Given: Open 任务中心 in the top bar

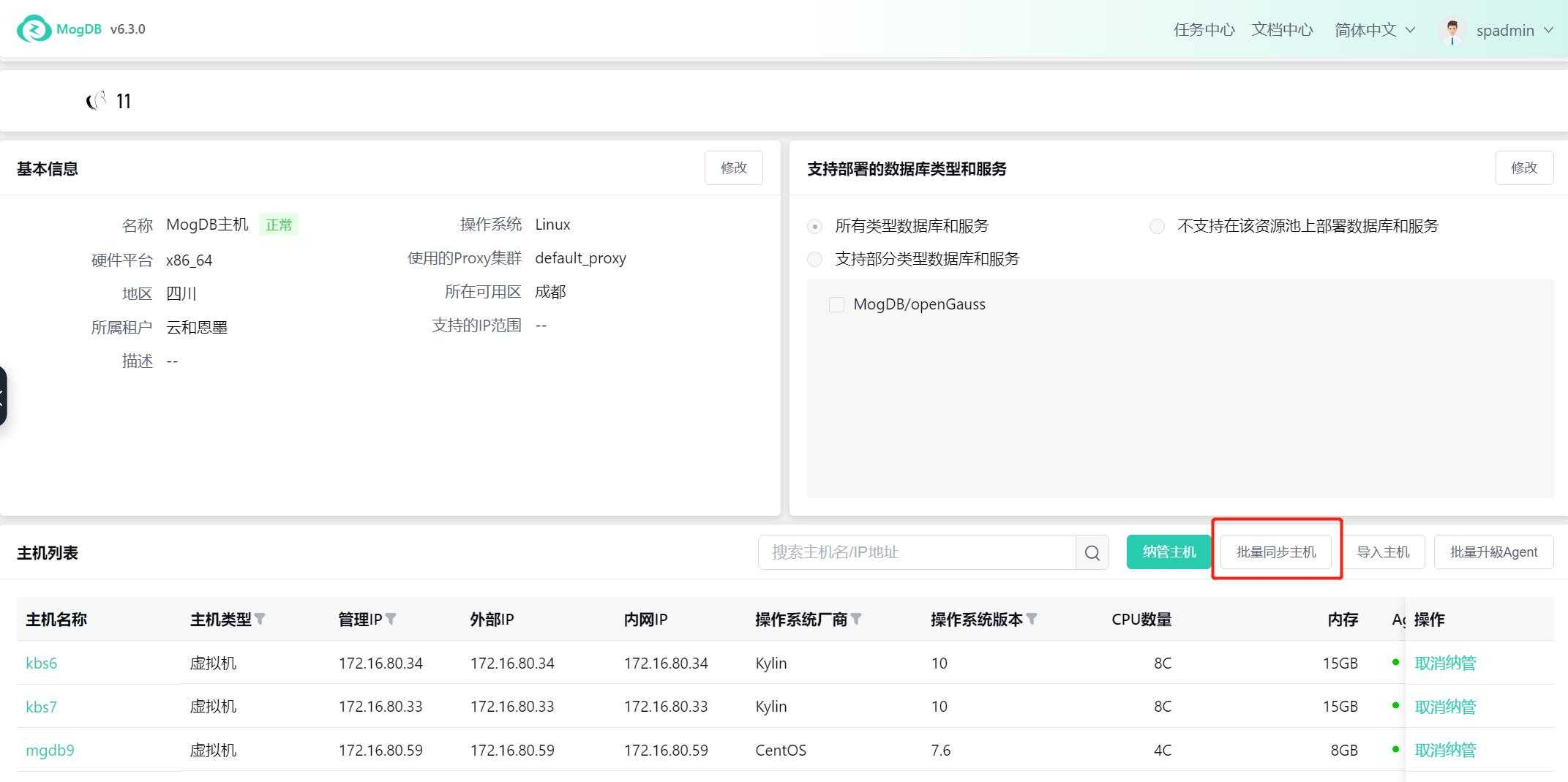Looking at the screenshot, I should 1204,30.
